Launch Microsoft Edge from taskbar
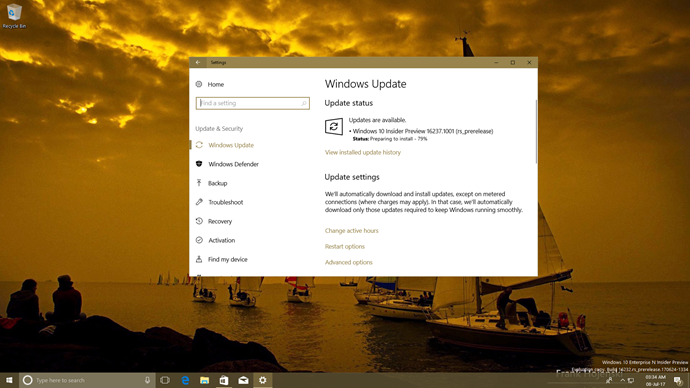This screenshot has width=690, height=388. [x=185, y=380]
